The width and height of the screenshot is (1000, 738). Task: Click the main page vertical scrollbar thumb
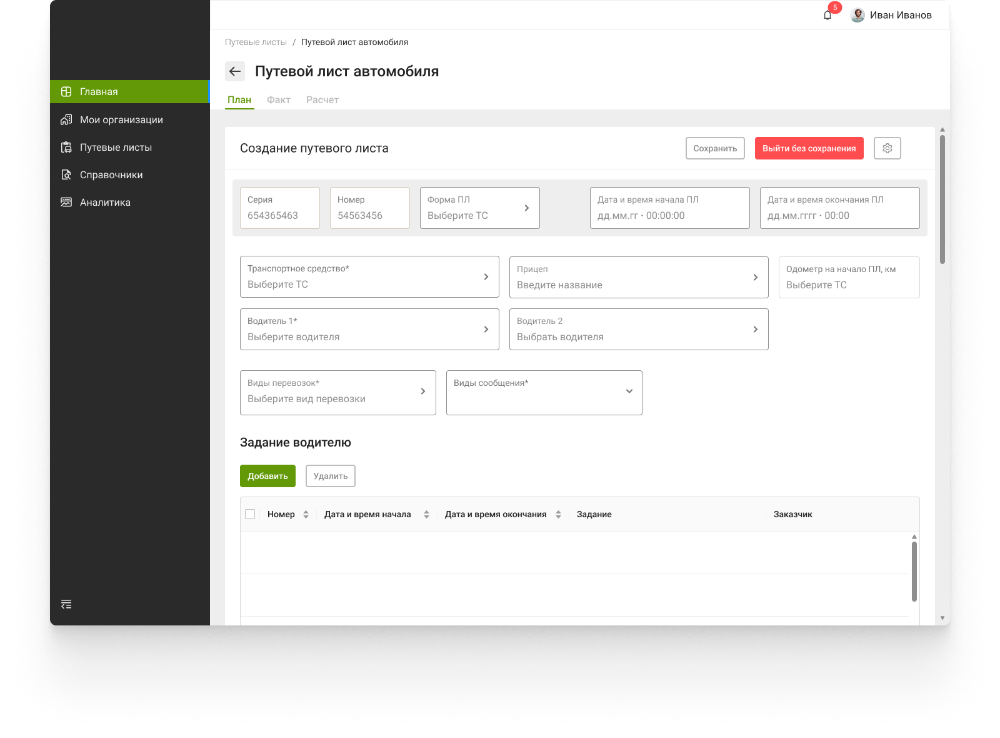(942, 199)
